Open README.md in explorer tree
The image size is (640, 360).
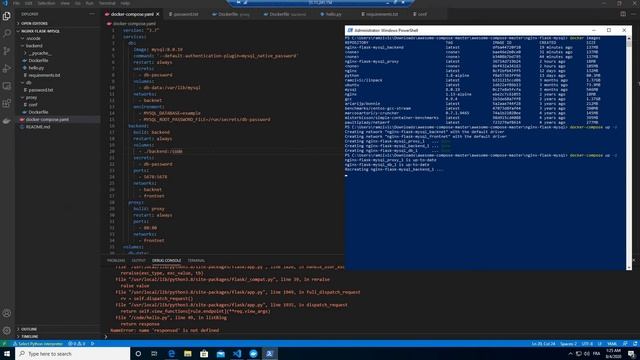tap(38, 127)
